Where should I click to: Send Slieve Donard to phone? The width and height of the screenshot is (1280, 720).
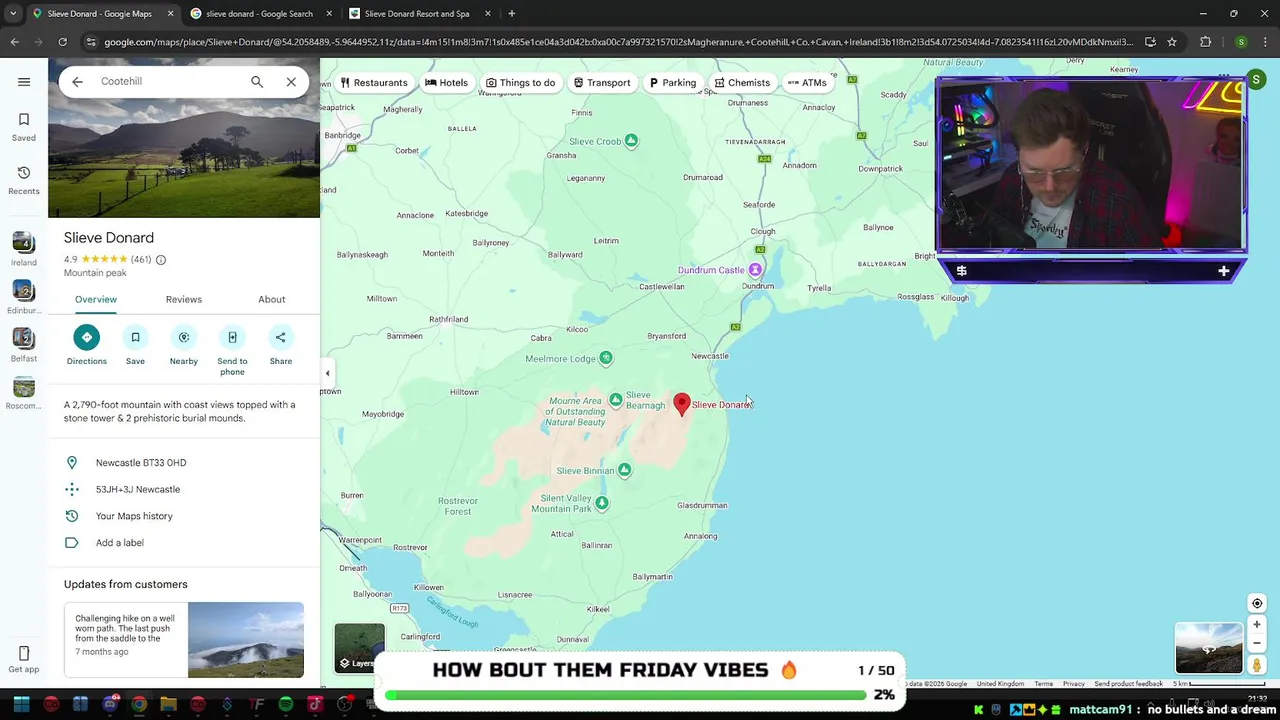(232, 351)
